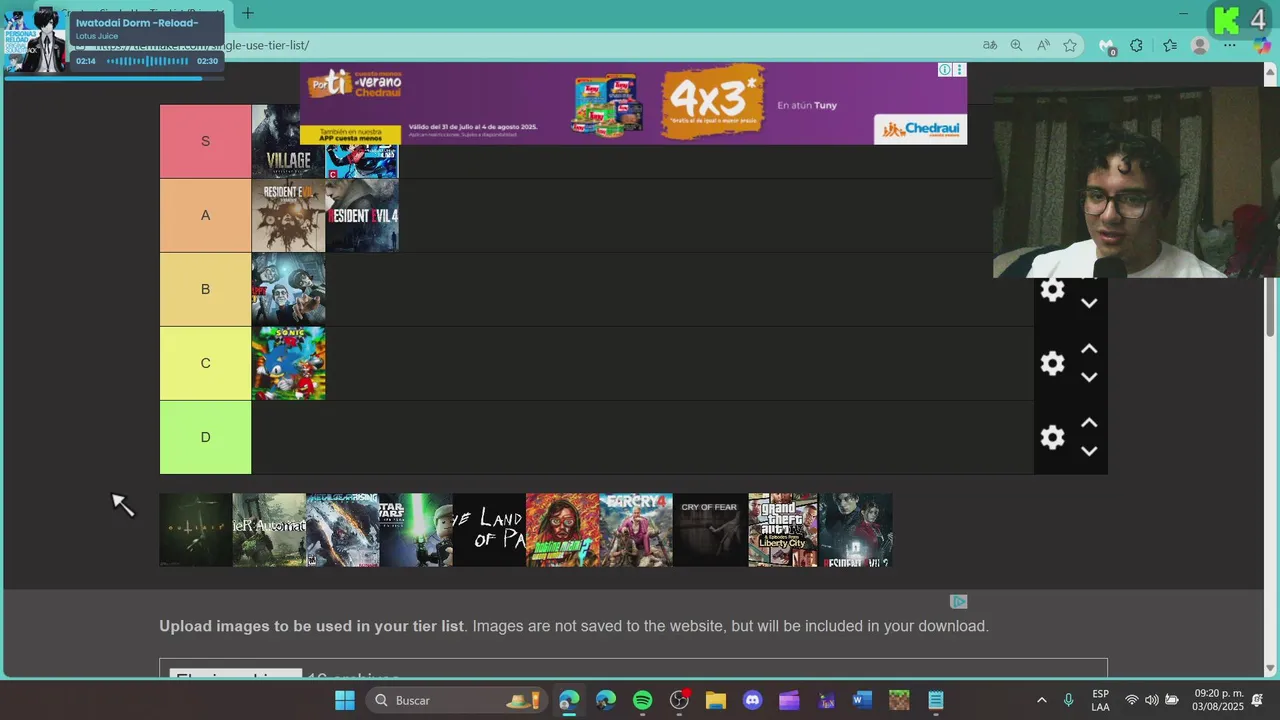The width and height of the screenshot is (1280, 720).
Task: Click the ad info icon on banner
Action: click(x=945, y=70)
